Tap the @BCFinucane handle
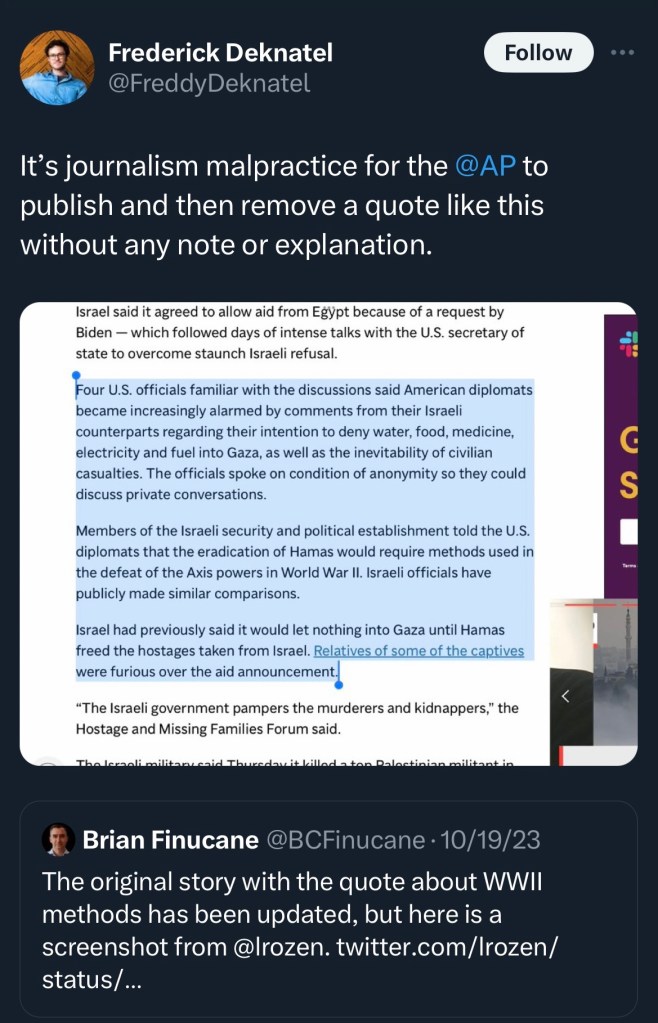The image size is (658, 1023). click(345, 840)
